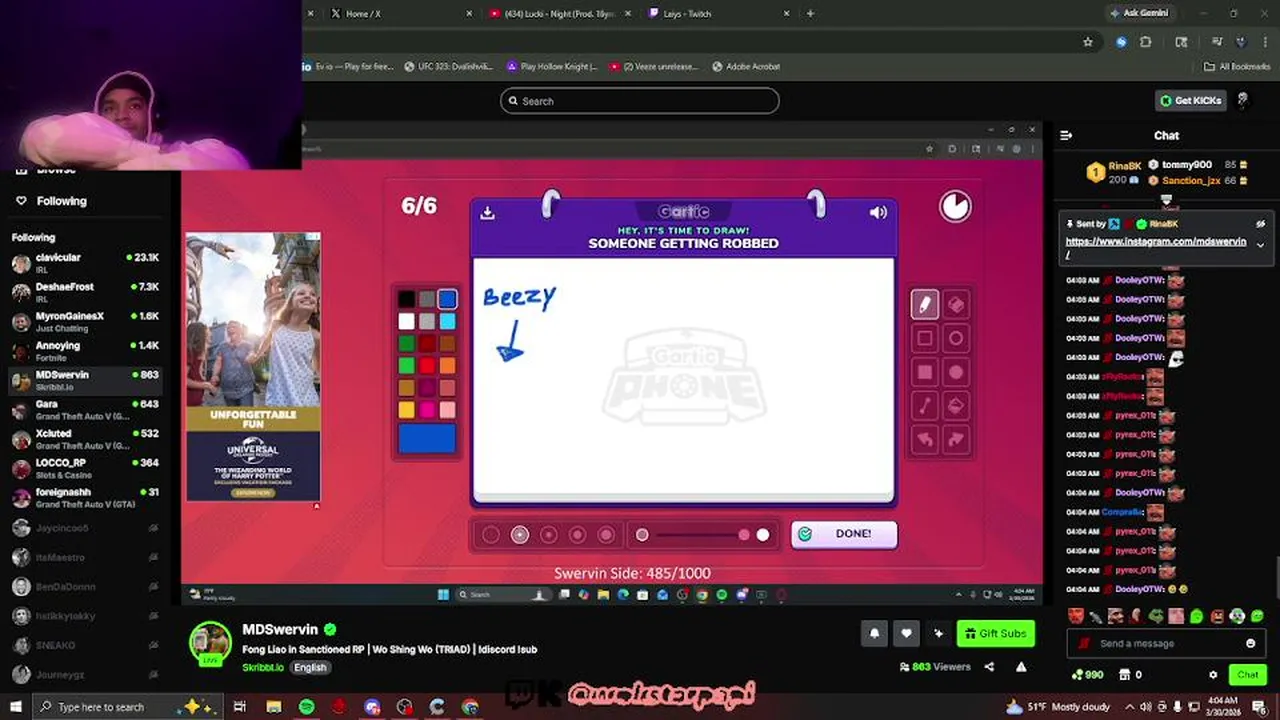Click the Universal Harry Potter ad
This screenshot has width=1280, height=720.
point(253,367)
